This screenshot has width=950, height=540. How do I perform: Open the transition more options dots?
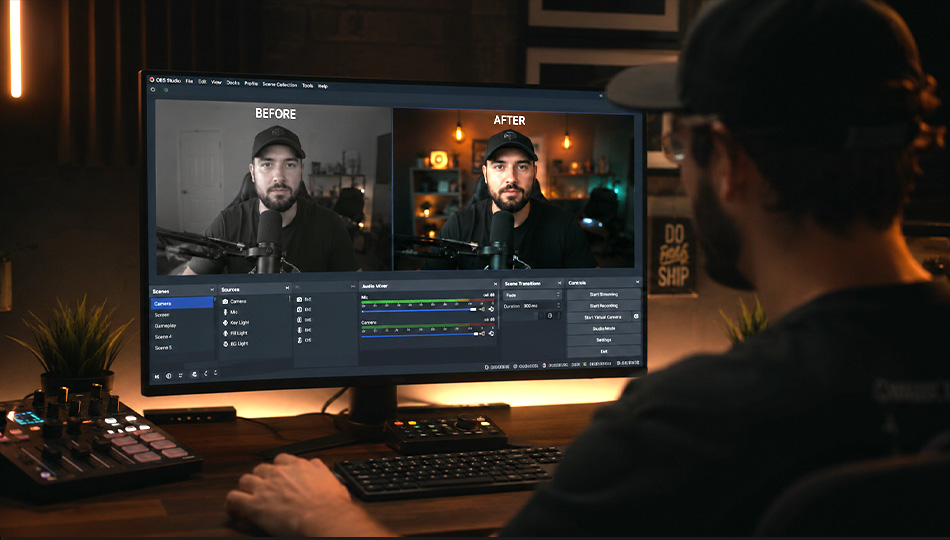(559, 315)
